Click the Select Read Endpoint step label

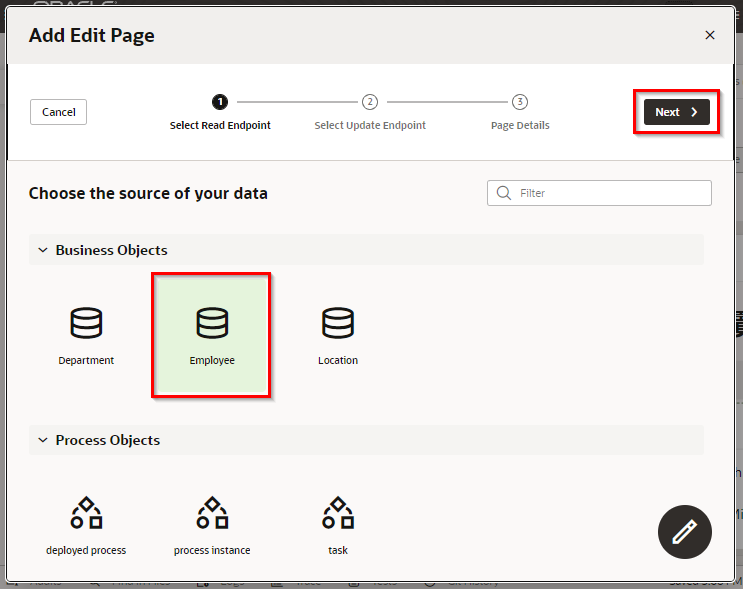(220, 126)
